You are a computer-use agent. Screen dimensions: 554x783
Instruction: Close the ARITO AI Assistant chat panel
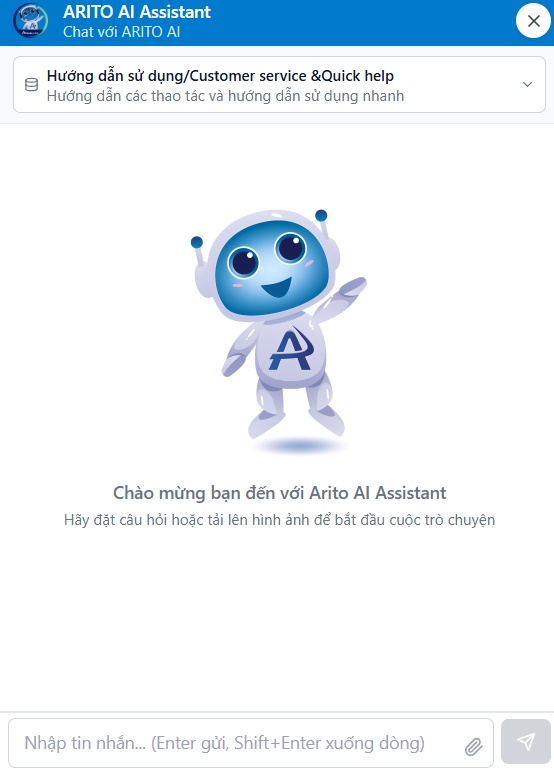click(533, 21)
